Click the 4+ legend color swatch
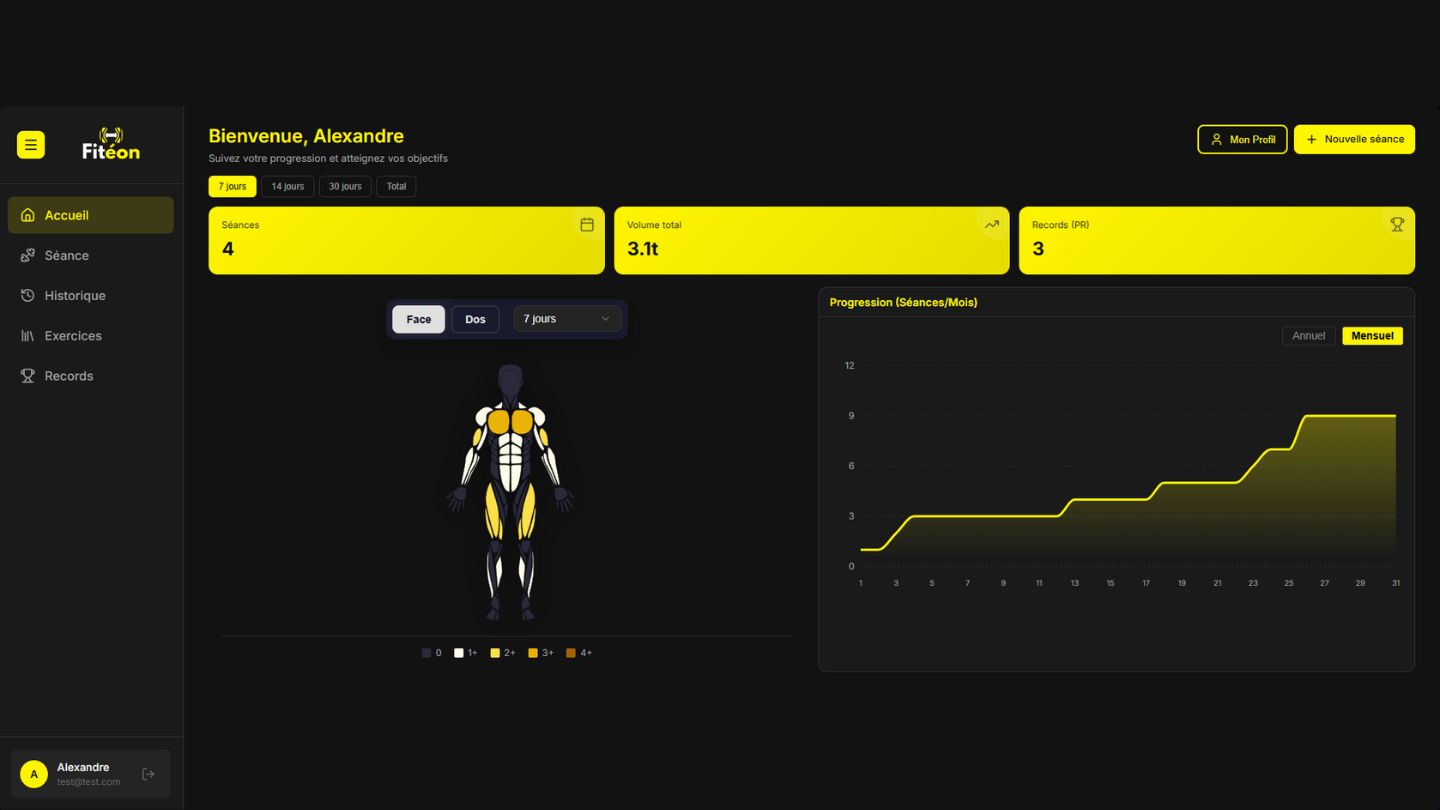The height and width of the screenshot is (810, 1440). 571,653
